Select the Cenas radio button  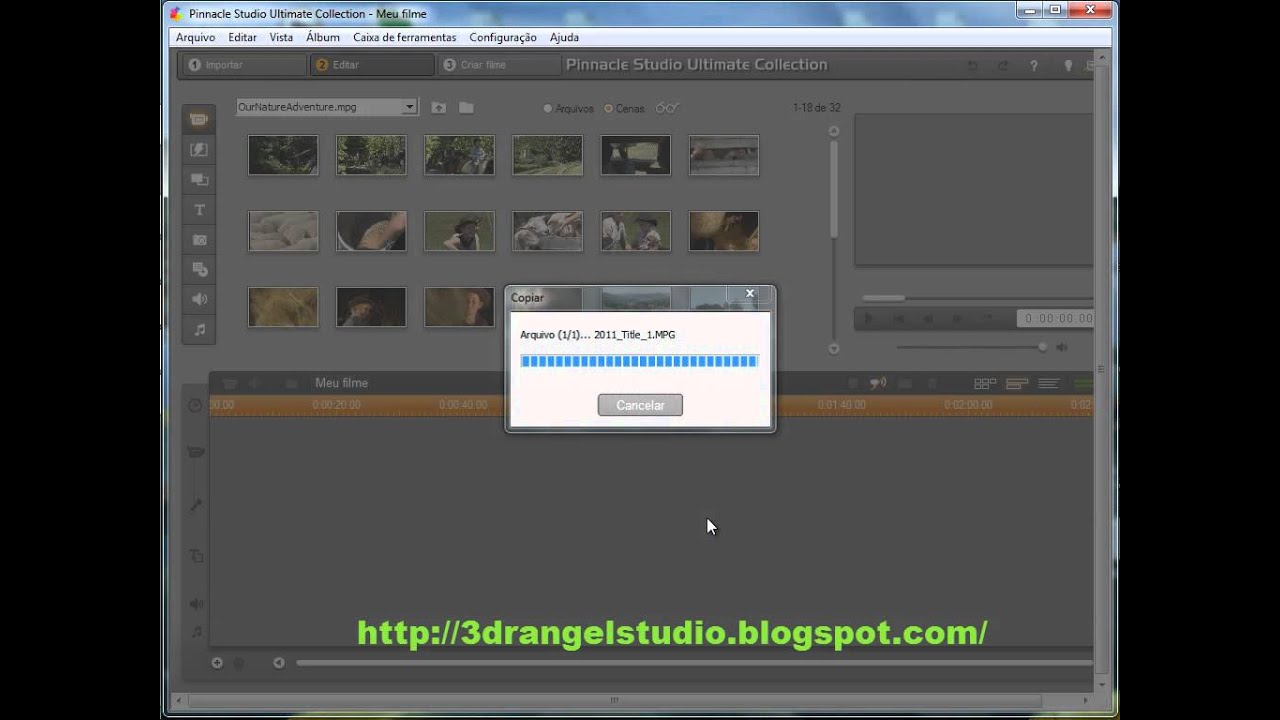pos(608,108)
